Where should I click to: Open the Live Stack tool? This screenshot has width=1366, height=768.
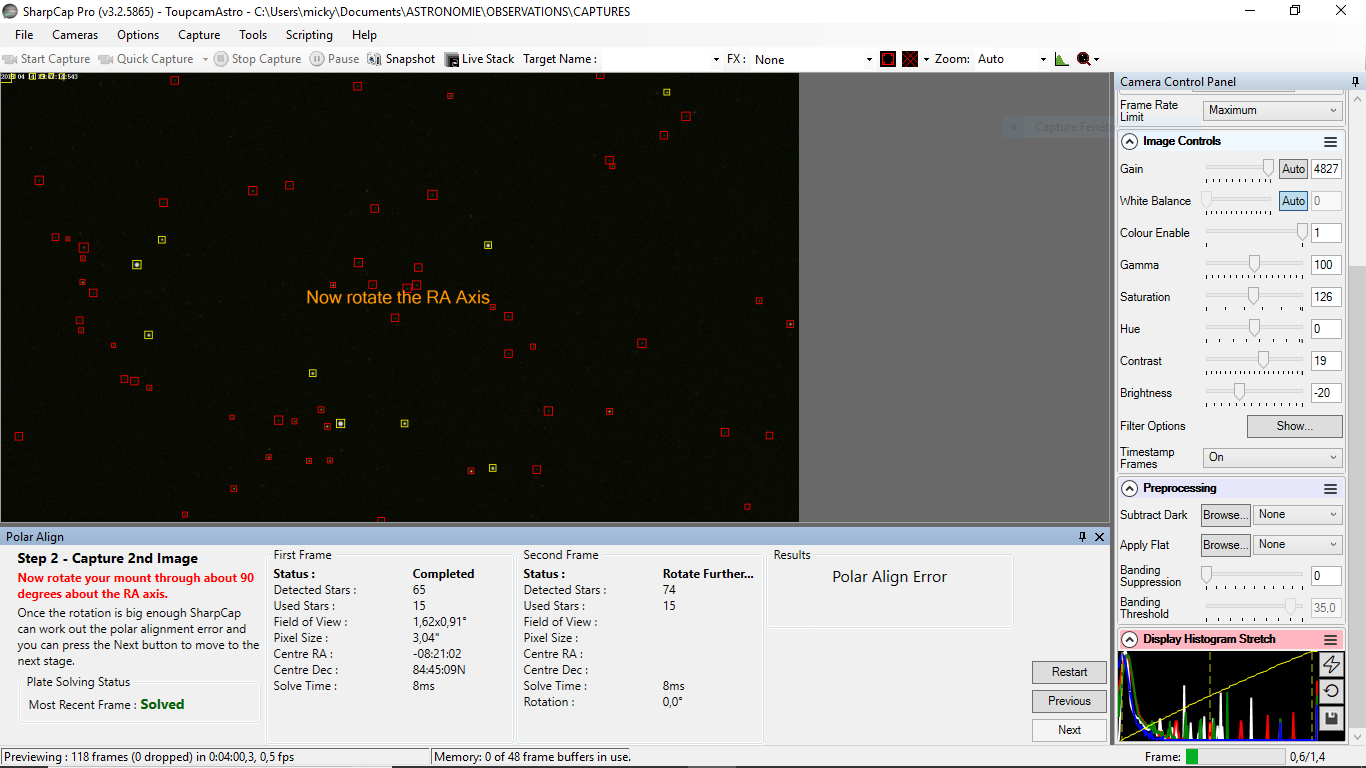[479, 59]
